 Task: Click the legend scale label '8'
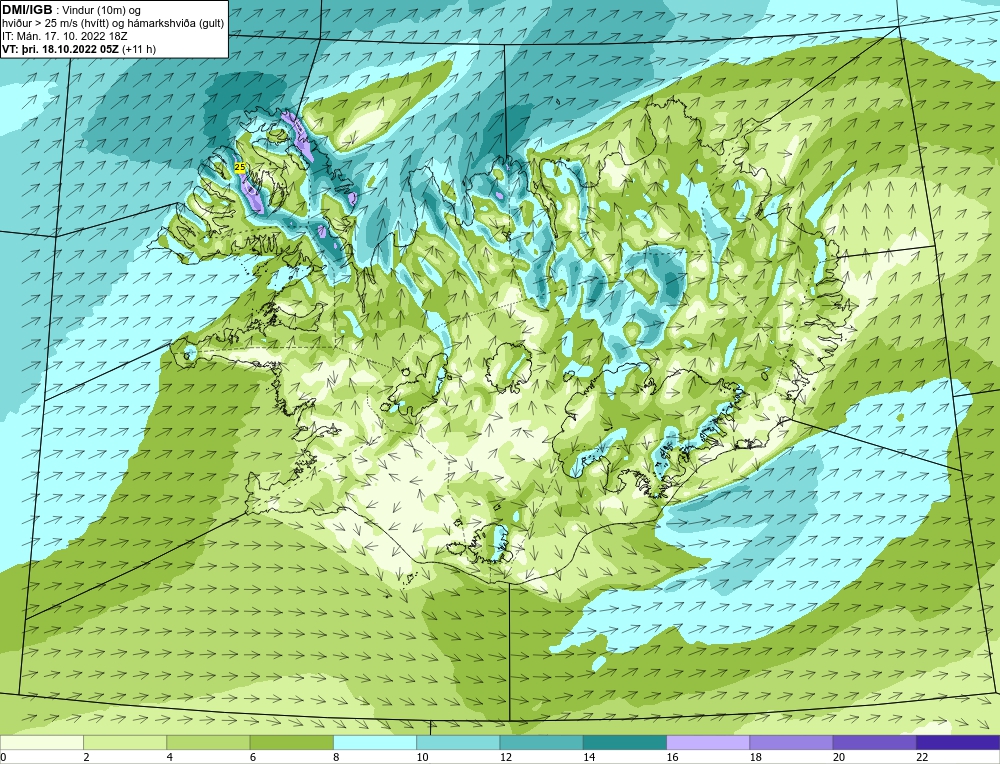point(336,757)
